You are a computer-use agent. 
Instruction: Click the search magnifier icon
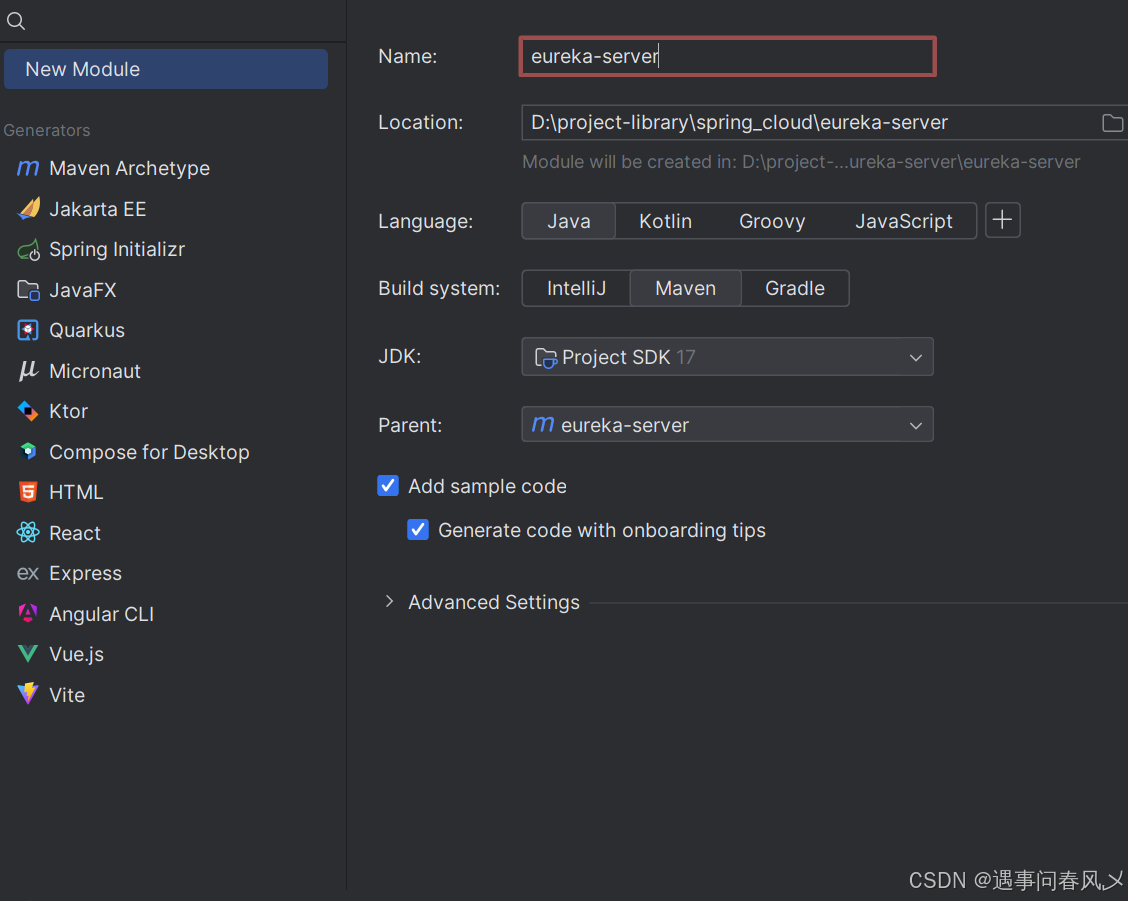[x=16, y=21]
